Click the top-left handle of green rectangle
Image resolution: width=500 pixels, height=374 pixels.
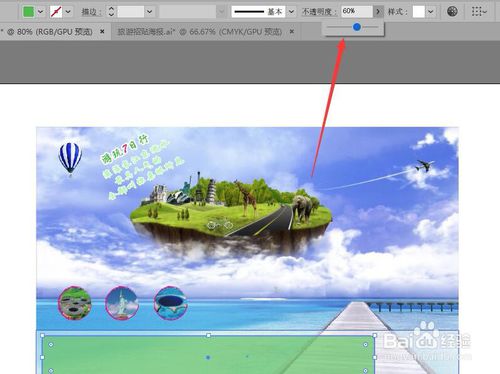tap(43, 335)
